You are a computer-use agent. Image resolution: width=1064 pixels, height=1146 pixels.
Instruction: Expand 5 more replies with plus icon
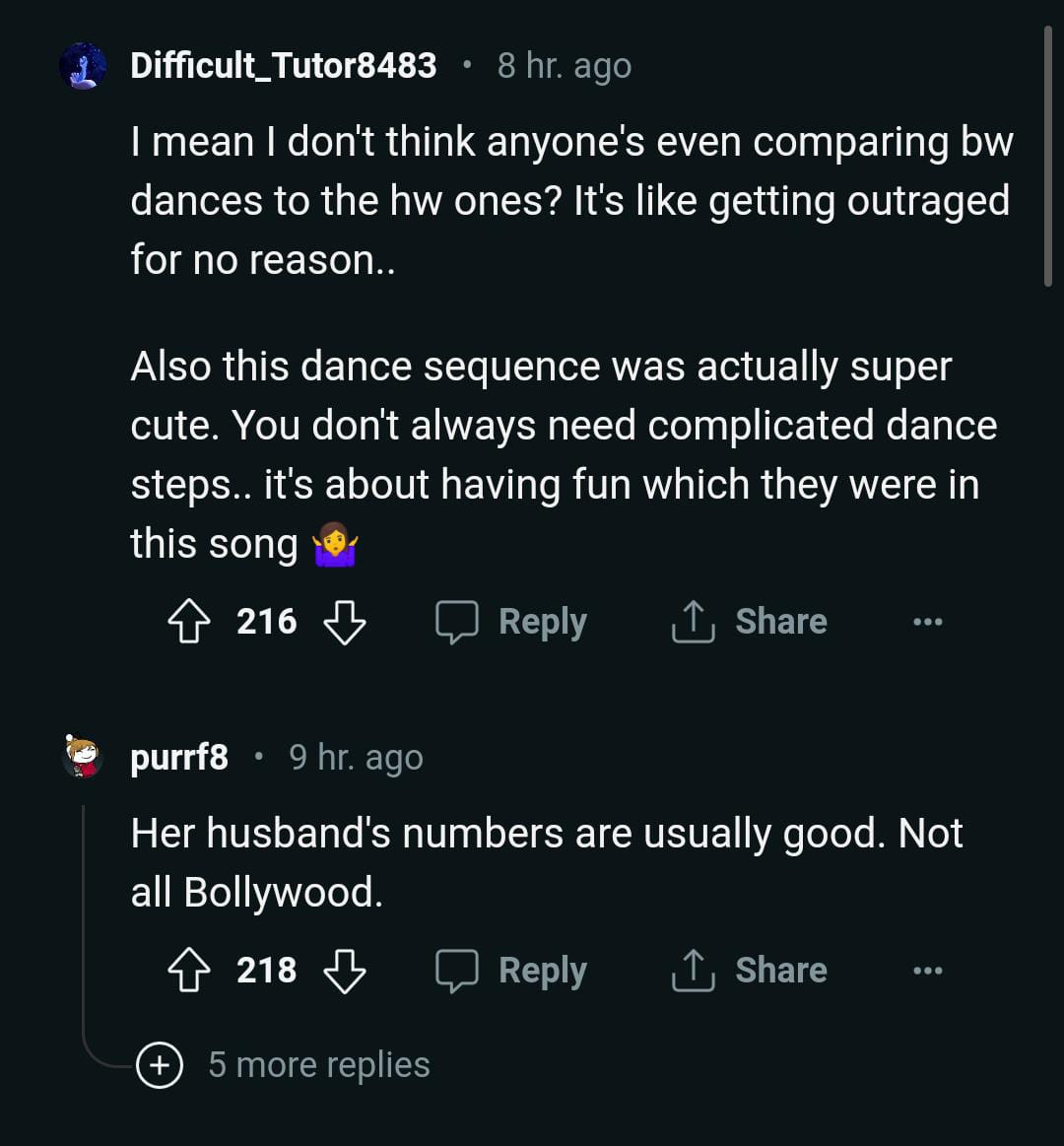[x=160, y=1065]
